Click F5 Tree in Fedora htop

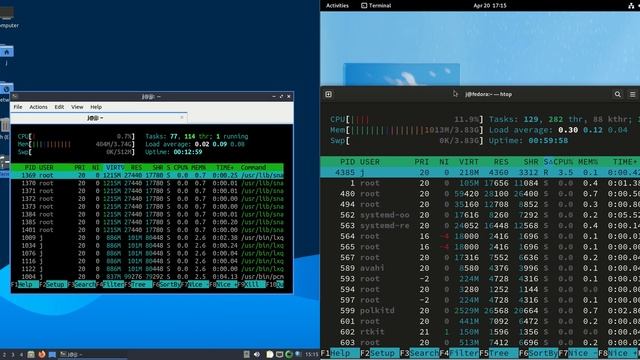tap(499, 353)
